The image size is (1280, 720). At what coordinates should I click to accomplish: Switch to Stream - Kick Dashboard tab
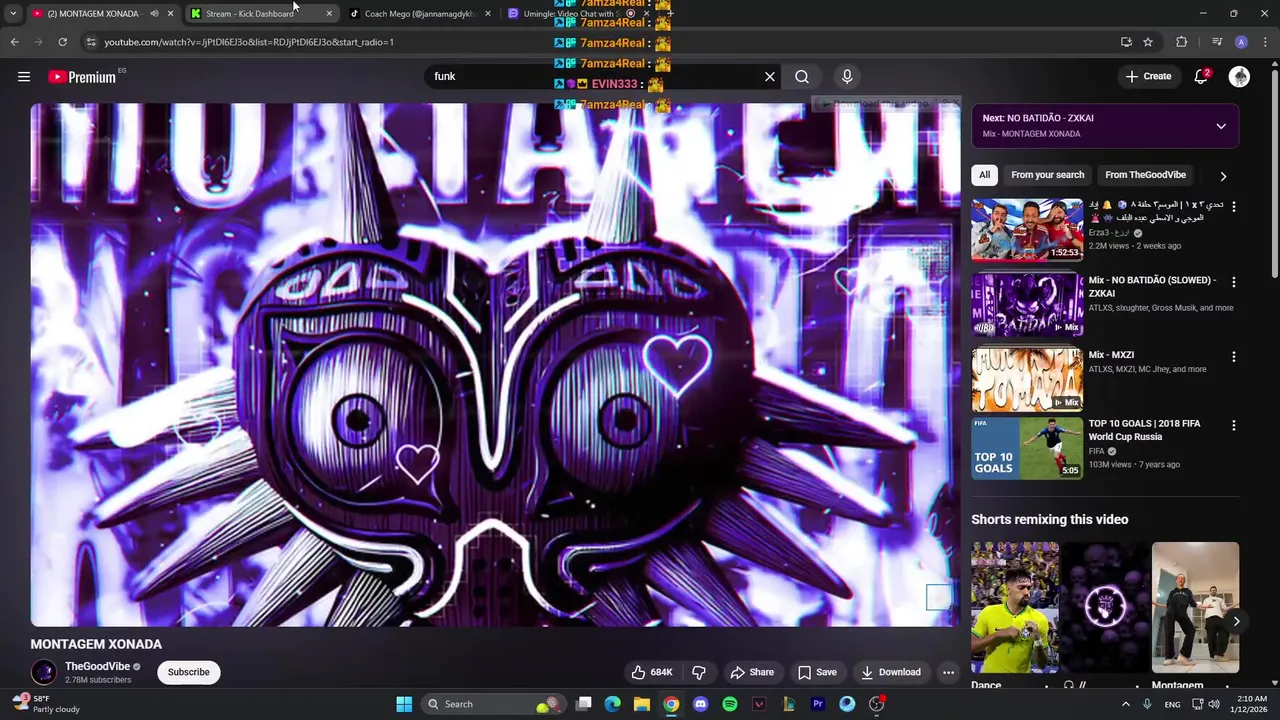250,14
